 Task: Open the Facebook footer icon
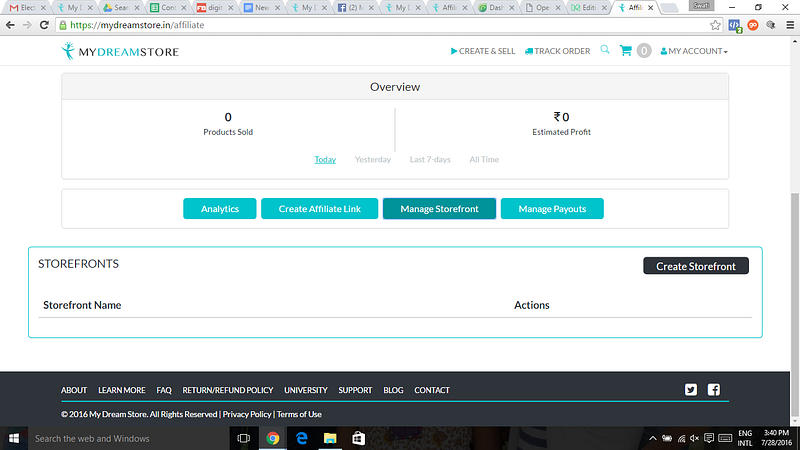pos(714,390)
